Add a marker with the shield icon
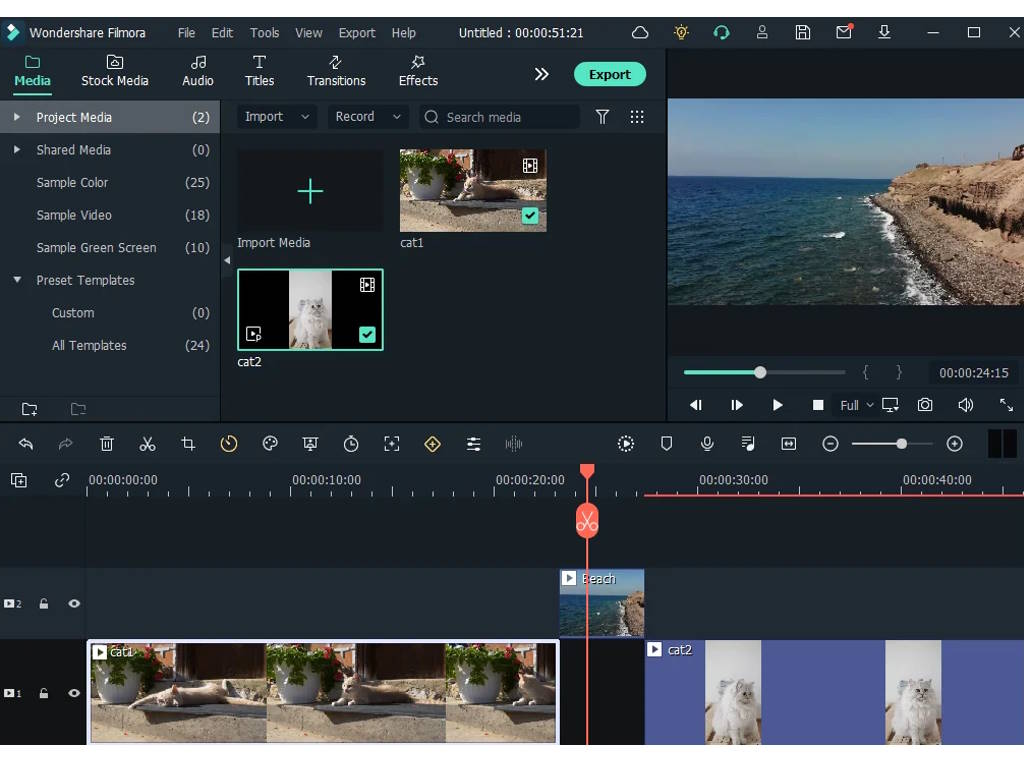Image resolution: width=1024 pixels, height=768 pixels. click(x=666, y=444)
